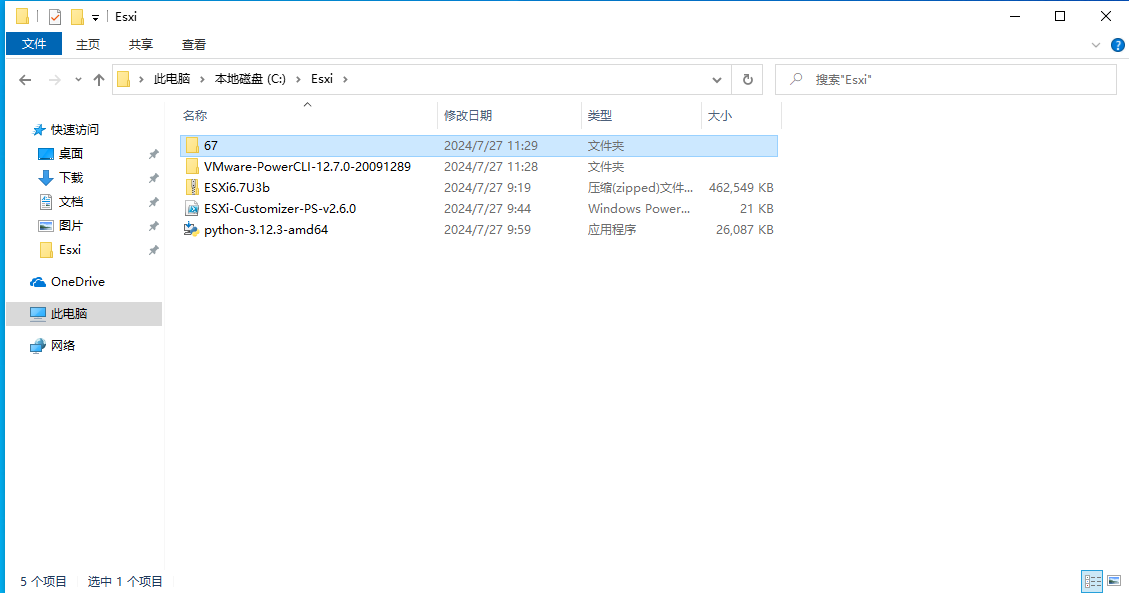Sort by the 名称 column header
This screenshot has width=1129, height=593.
(x=308, y=115)
